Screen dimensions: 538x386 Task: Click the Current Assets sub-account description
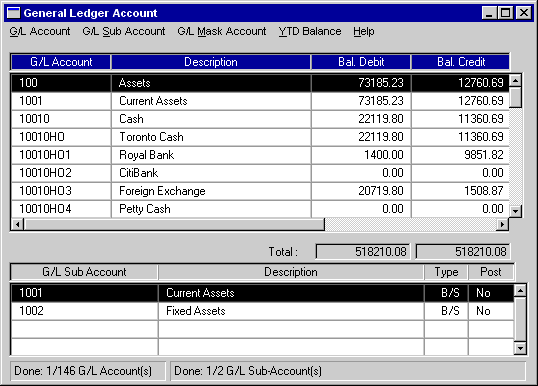pyautogui.click(x=291, y=293)
